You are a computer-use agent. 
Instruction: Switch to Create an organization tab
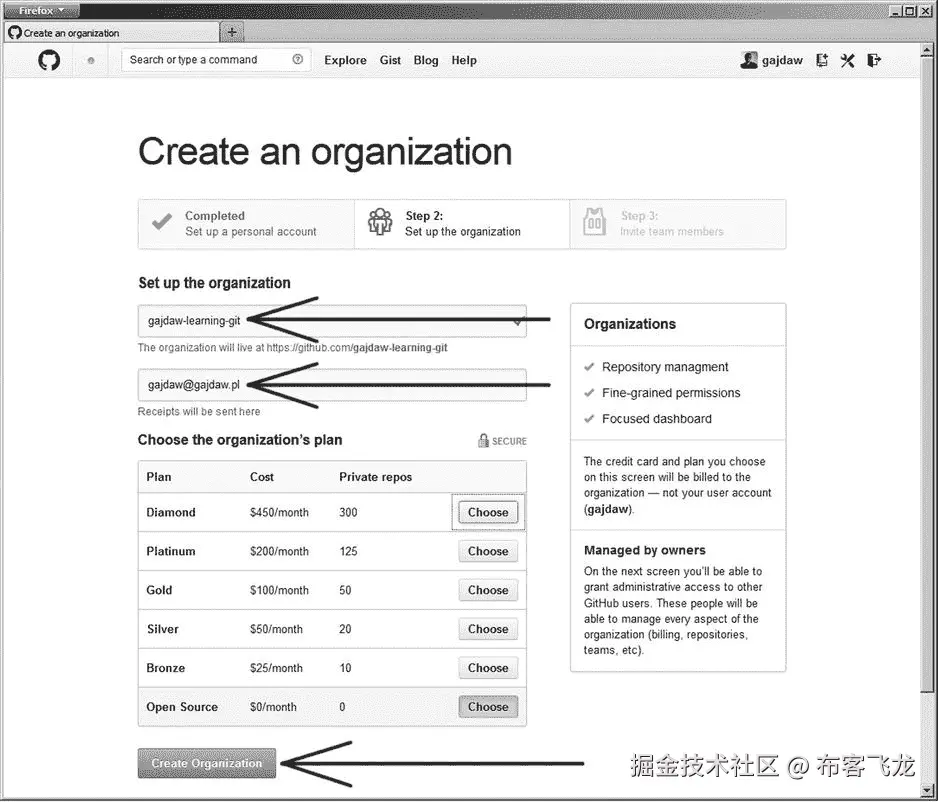click(112, 33)
